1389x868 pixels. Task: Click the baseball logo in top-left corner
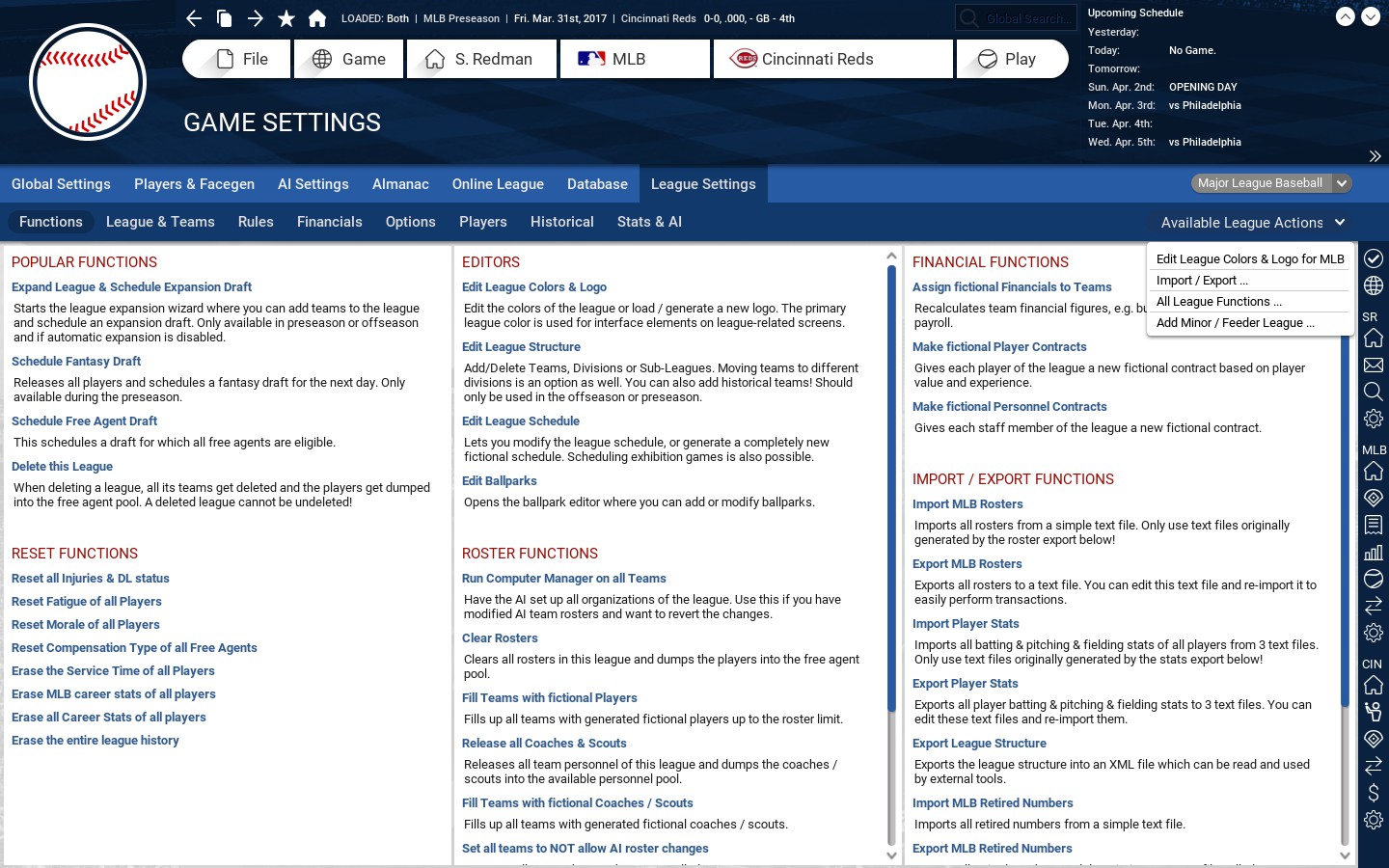[88, 82]
